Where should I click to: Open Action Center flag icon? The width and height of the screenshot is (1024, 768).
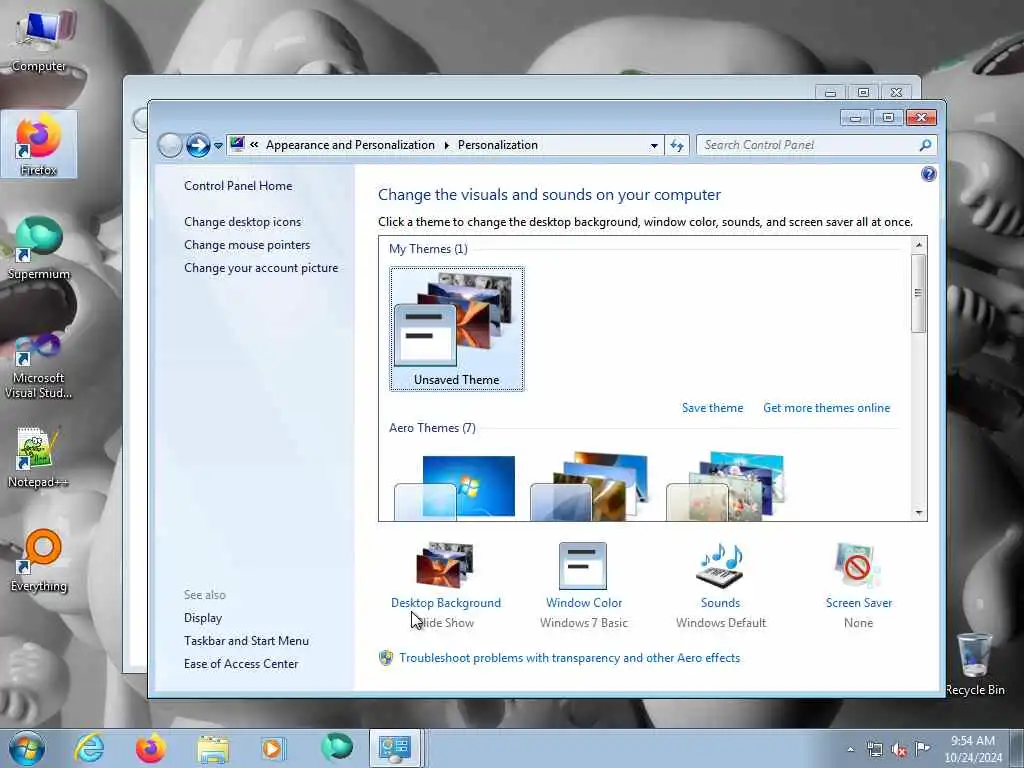tap(922, 748)
